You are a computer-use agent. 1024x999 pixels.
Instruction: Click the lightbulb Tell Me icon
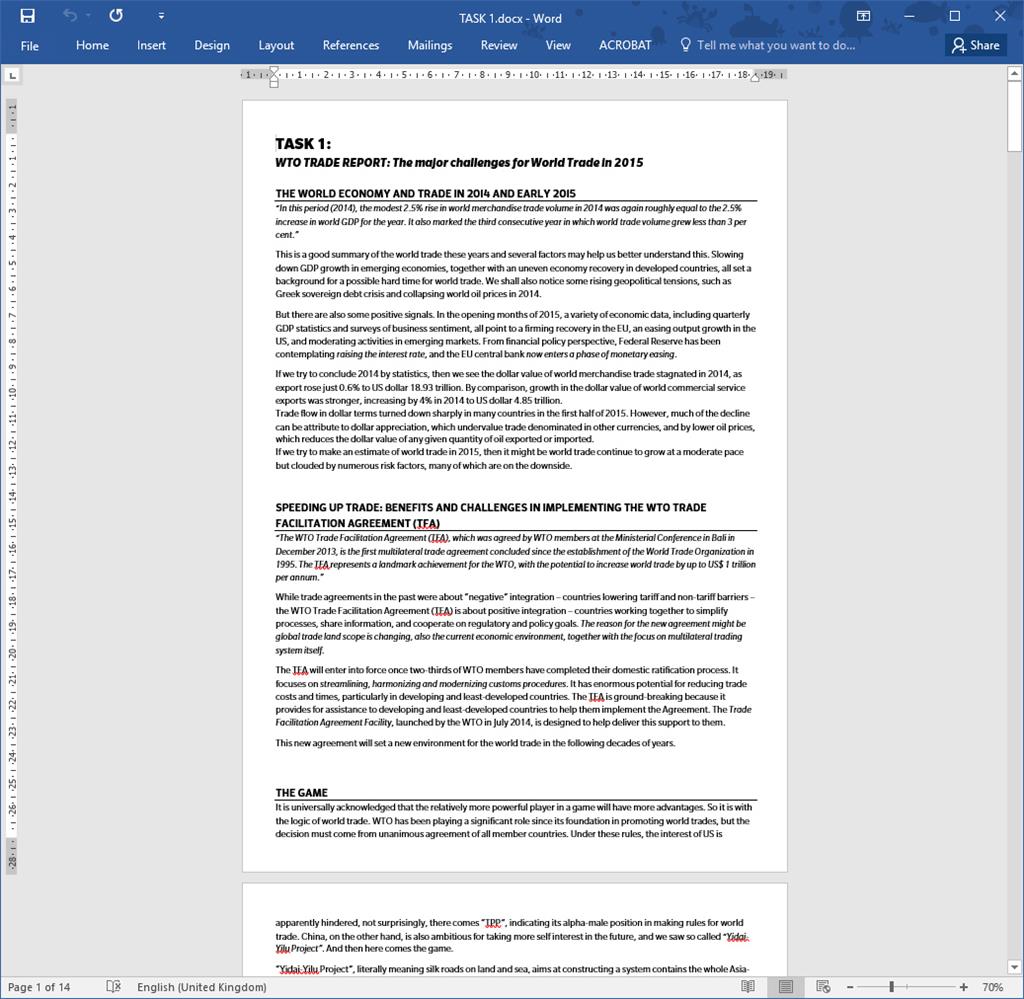coord(685,45)
